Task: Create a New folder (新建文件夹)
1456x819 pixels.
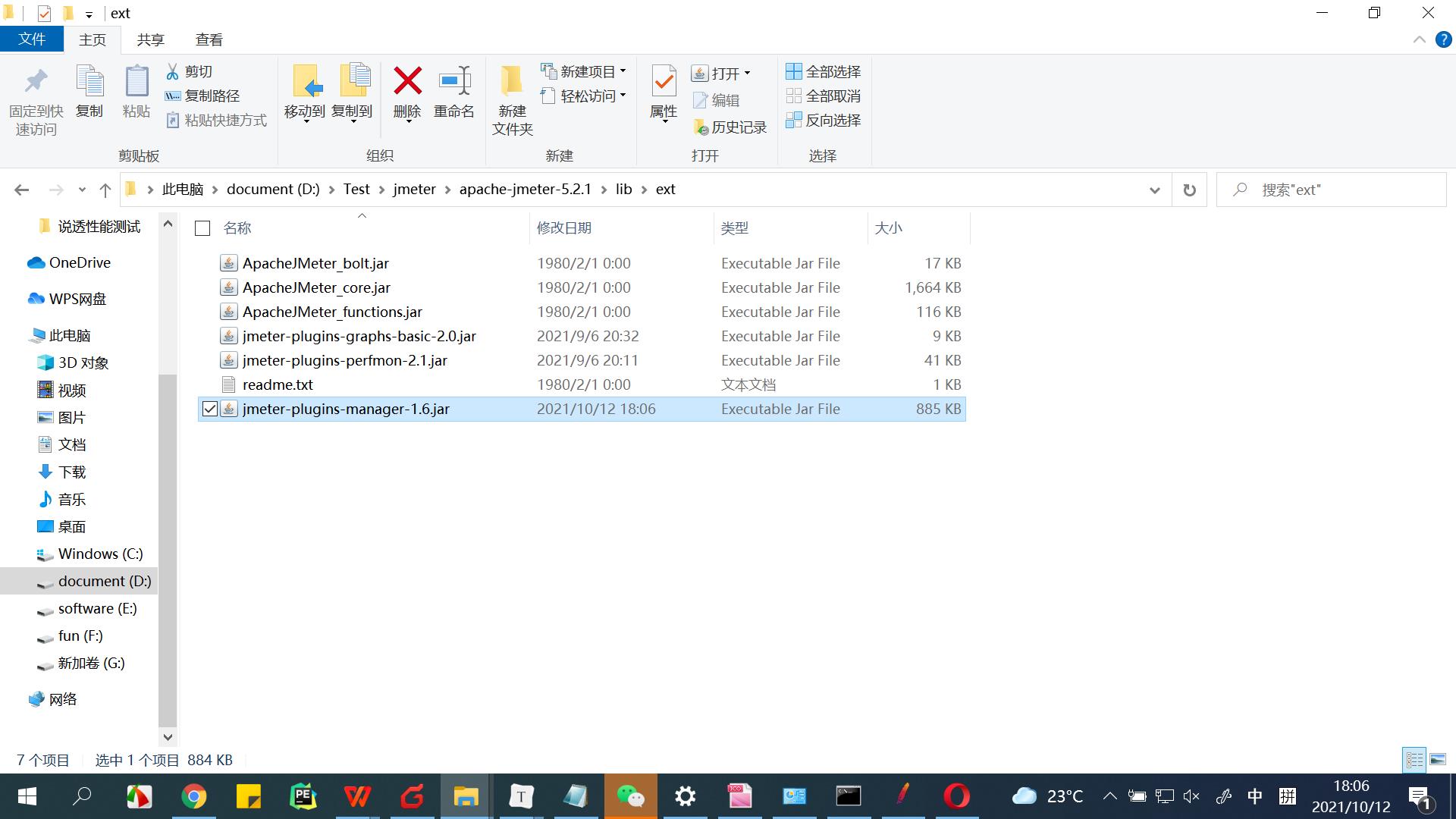Action: (x=513, y=100)
